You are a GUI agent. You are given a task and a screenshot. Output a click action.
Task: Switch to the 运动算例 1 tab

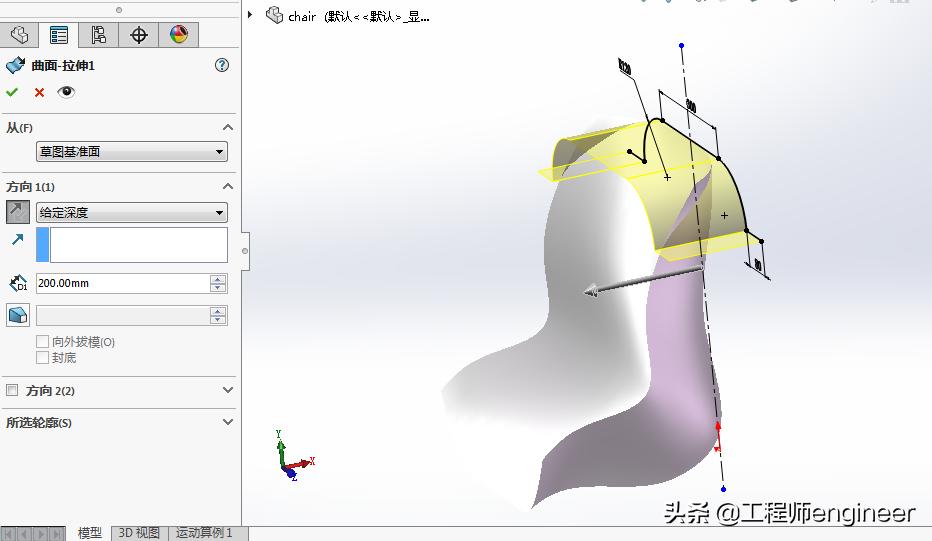[203, 533]
